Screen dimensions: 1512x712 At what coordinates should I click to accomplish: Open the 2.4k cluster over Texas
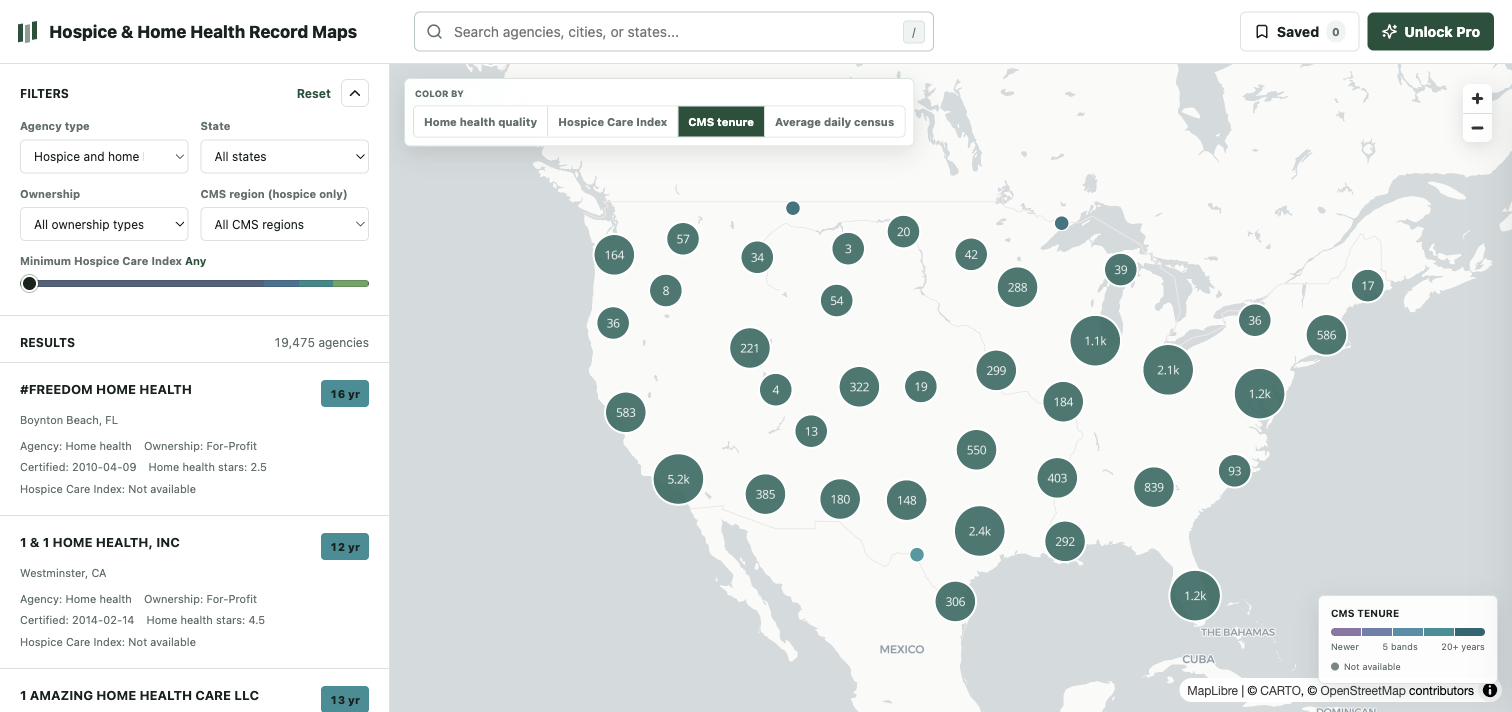(x=979, y=531)
